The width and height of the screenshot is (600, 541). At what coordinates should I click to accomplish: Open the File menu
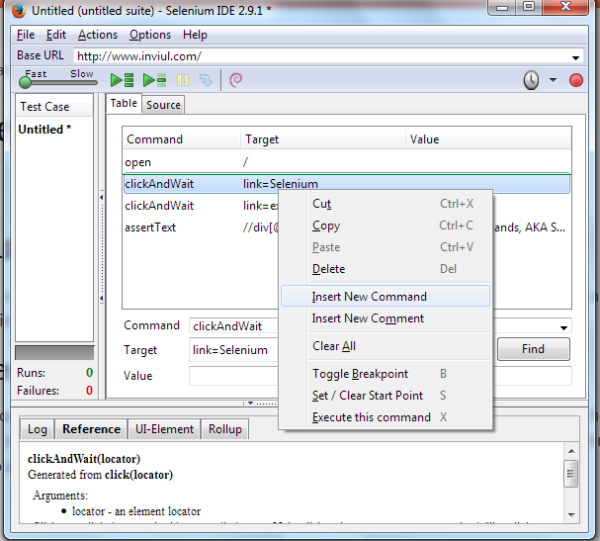26,35
